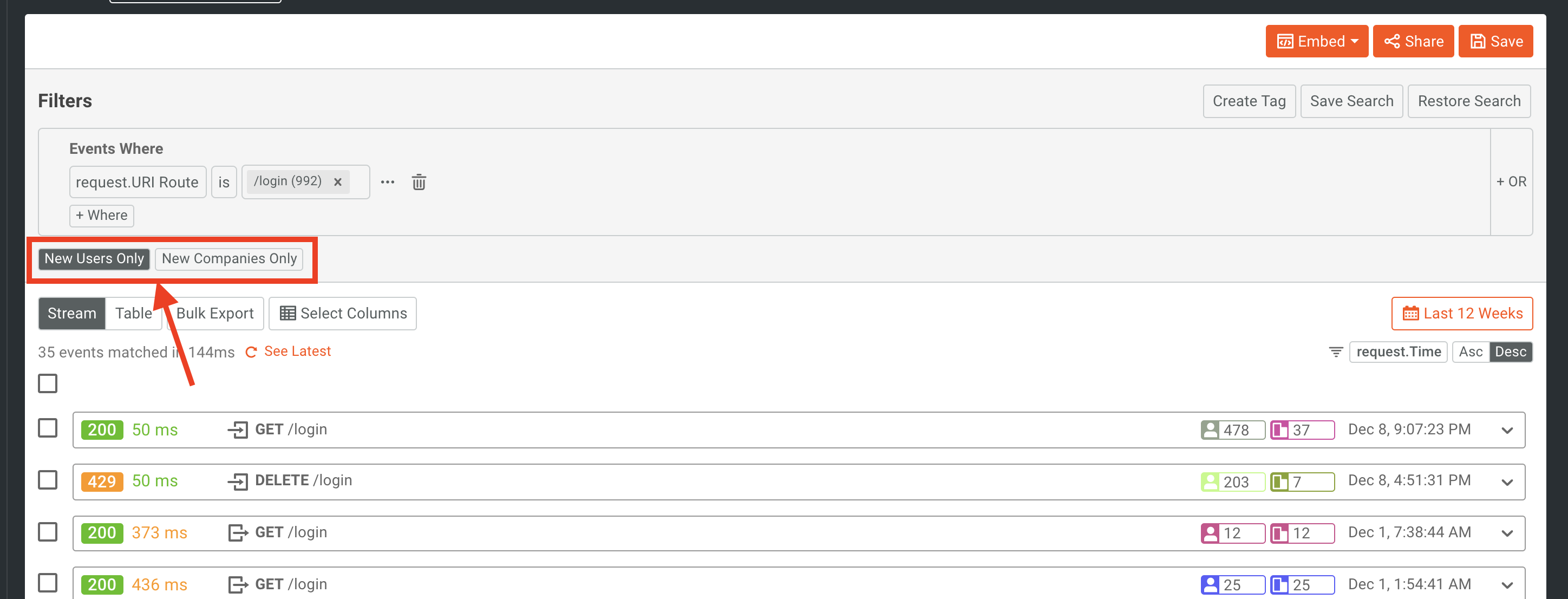
Task: Enable New Companies Only filter
Action: point(229,259)
